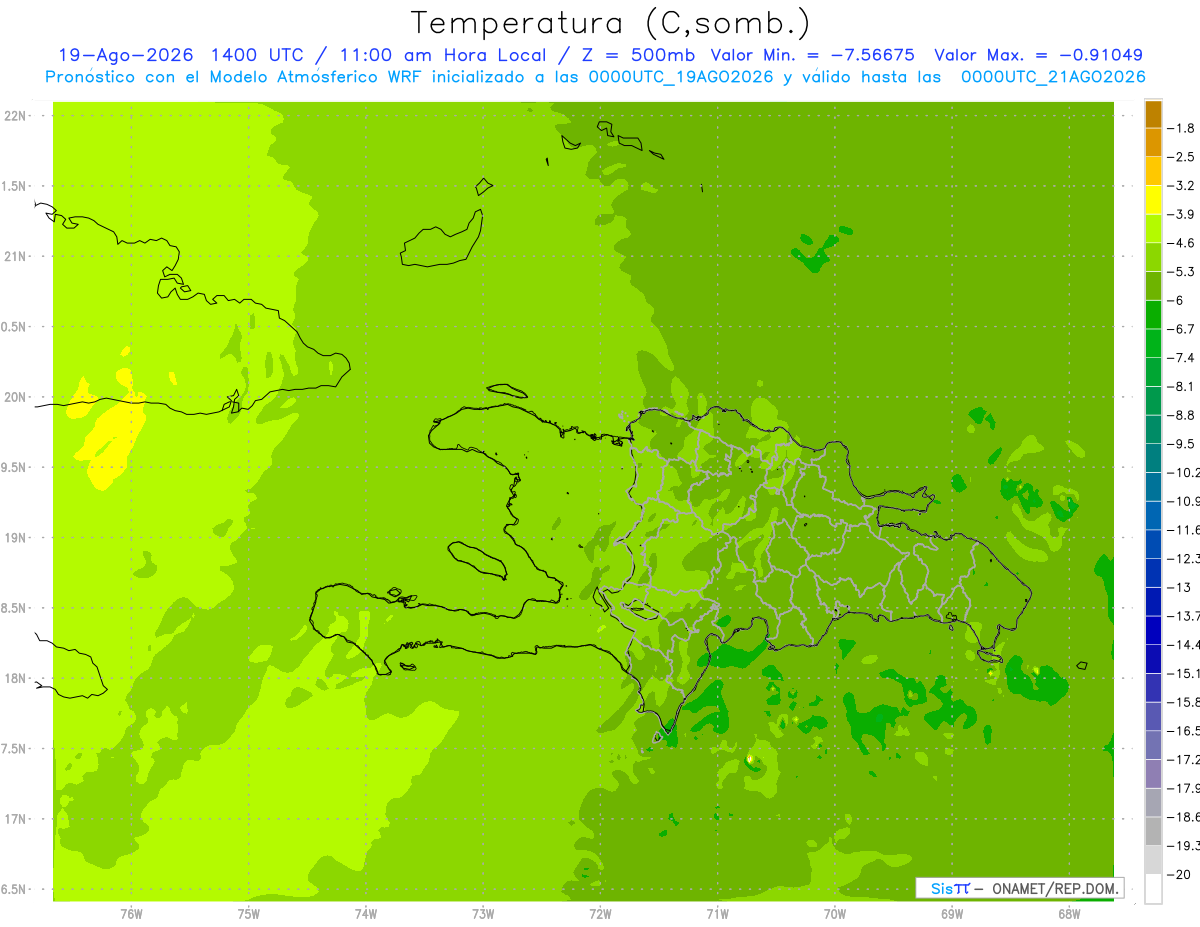Click the 'Valor Min. = -7.56675' text
This screenshot has height=927, width=1200.
(x=812, y=55)
